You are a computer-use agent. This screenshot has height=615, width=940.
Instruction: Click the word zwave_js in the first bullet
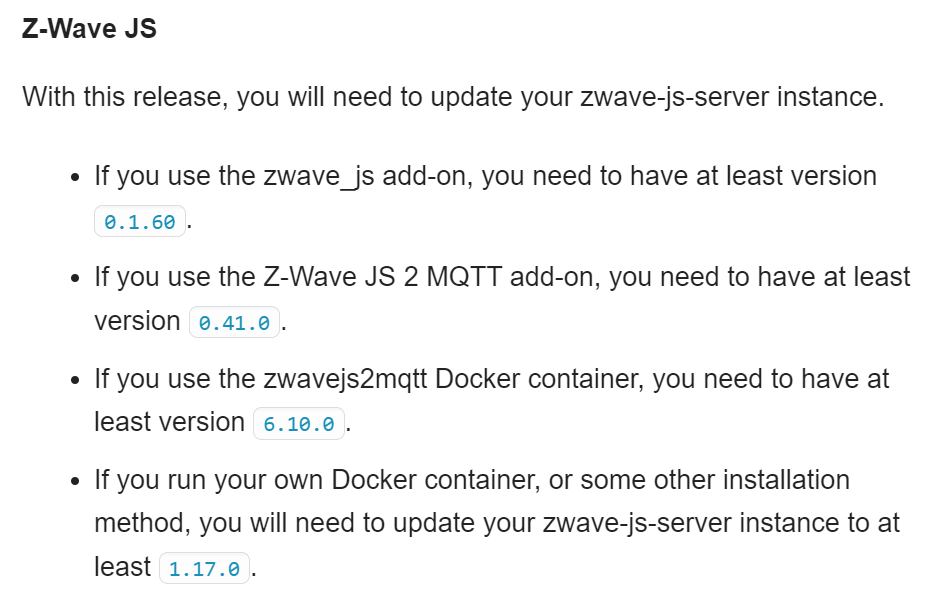[319, 176]
